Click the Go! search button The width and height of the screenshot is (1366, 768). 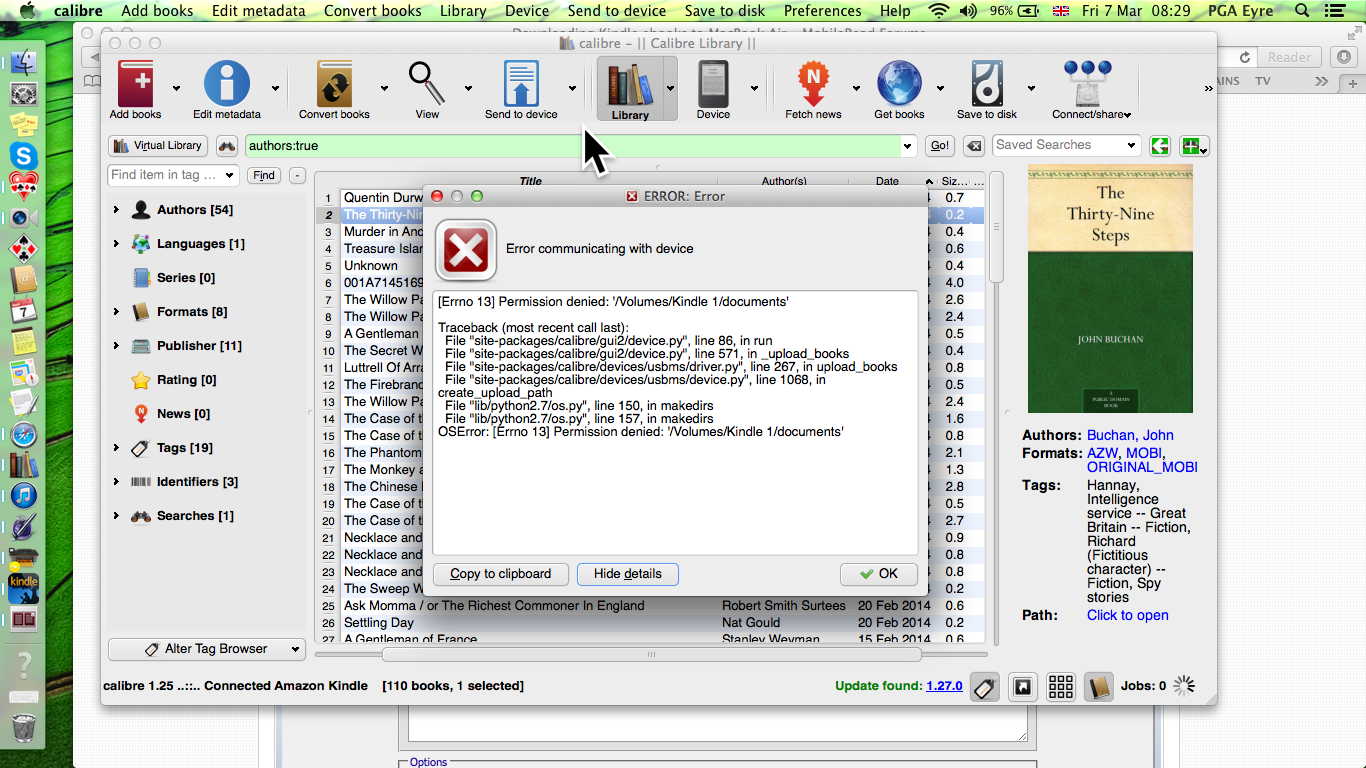click(x=940, y=146)
